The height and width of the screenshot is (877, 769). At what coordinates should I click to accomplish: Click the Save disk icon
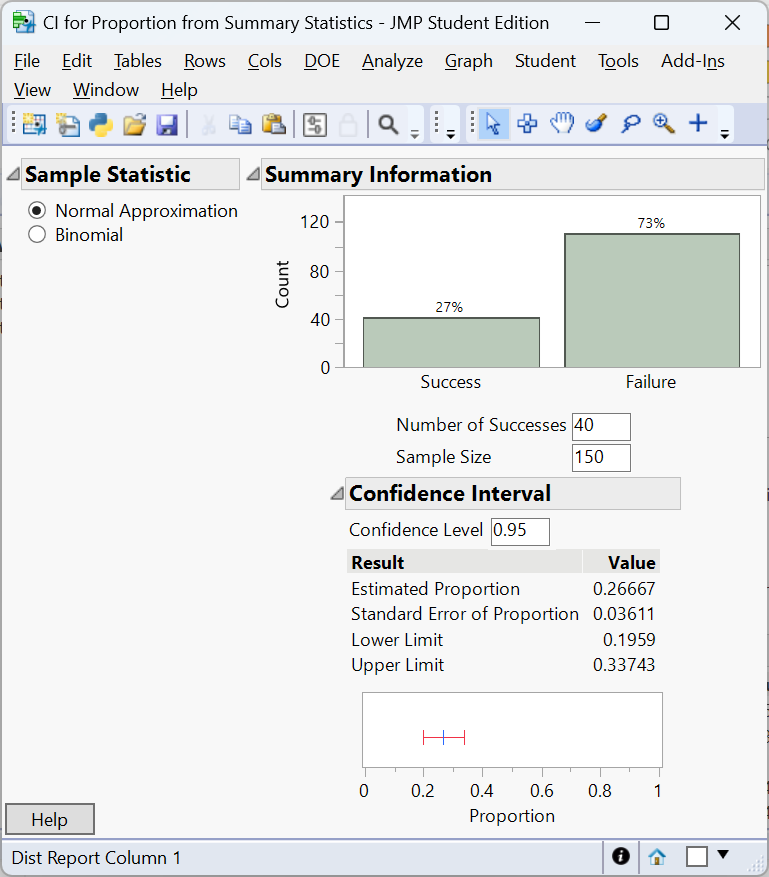(167, 124)
